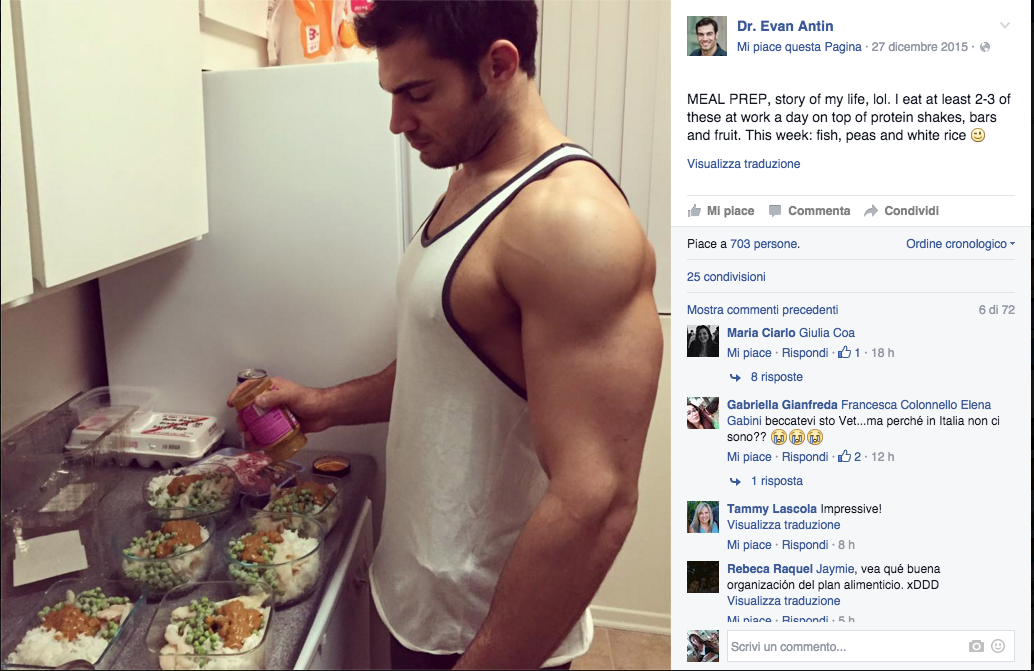View the 25 condivisioni shares

click(726, 277)
